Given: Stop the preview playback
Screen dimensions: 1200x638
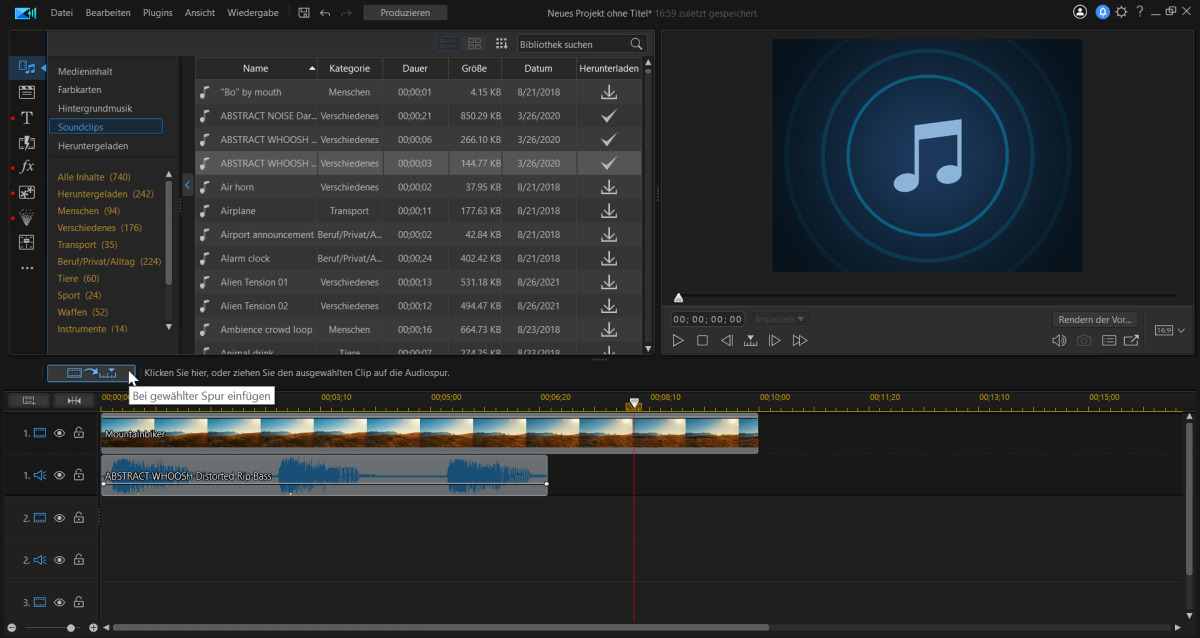Looking at the screenshot, I should point(702,341).
